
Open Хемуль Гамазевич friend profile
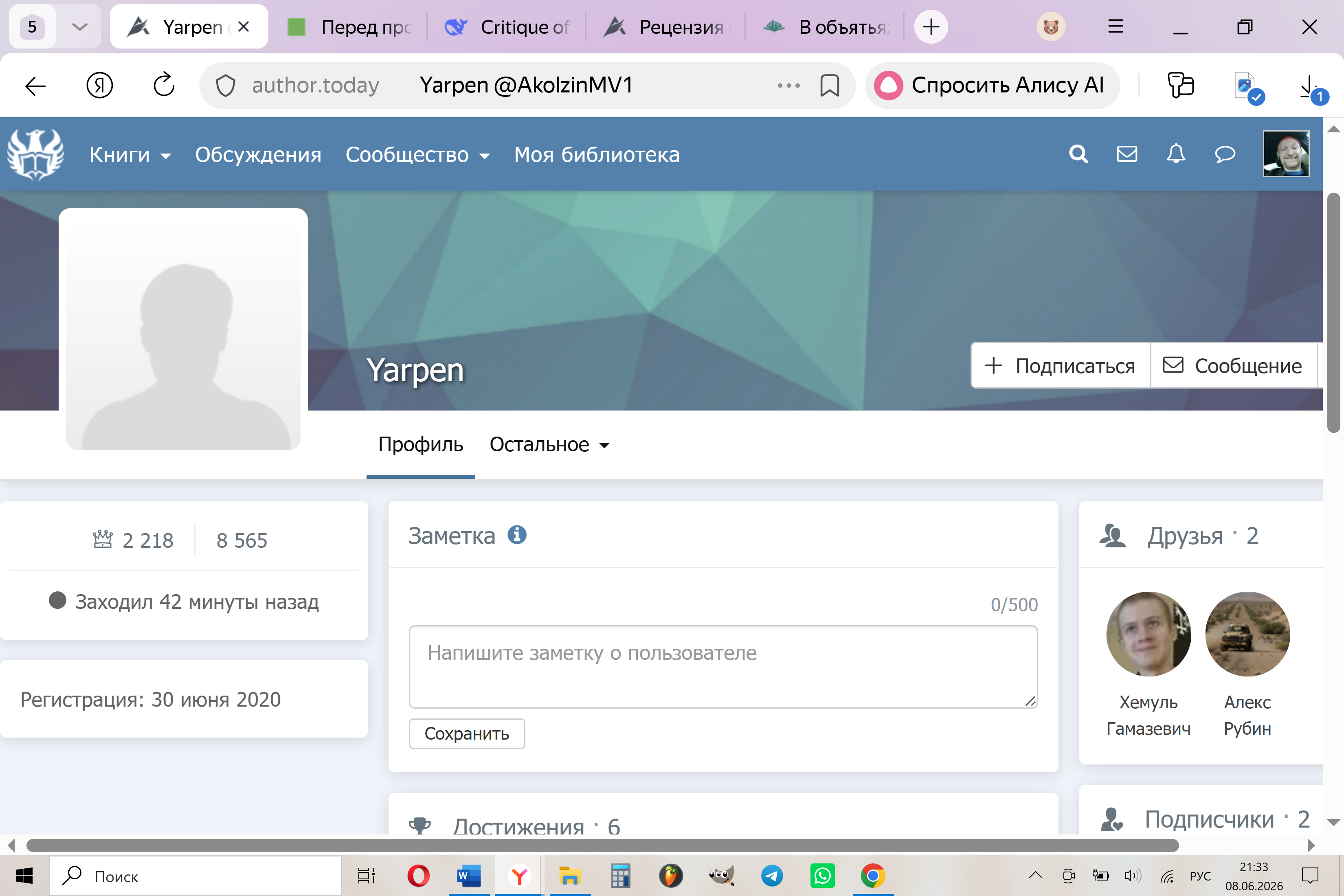click(1149, 664)
